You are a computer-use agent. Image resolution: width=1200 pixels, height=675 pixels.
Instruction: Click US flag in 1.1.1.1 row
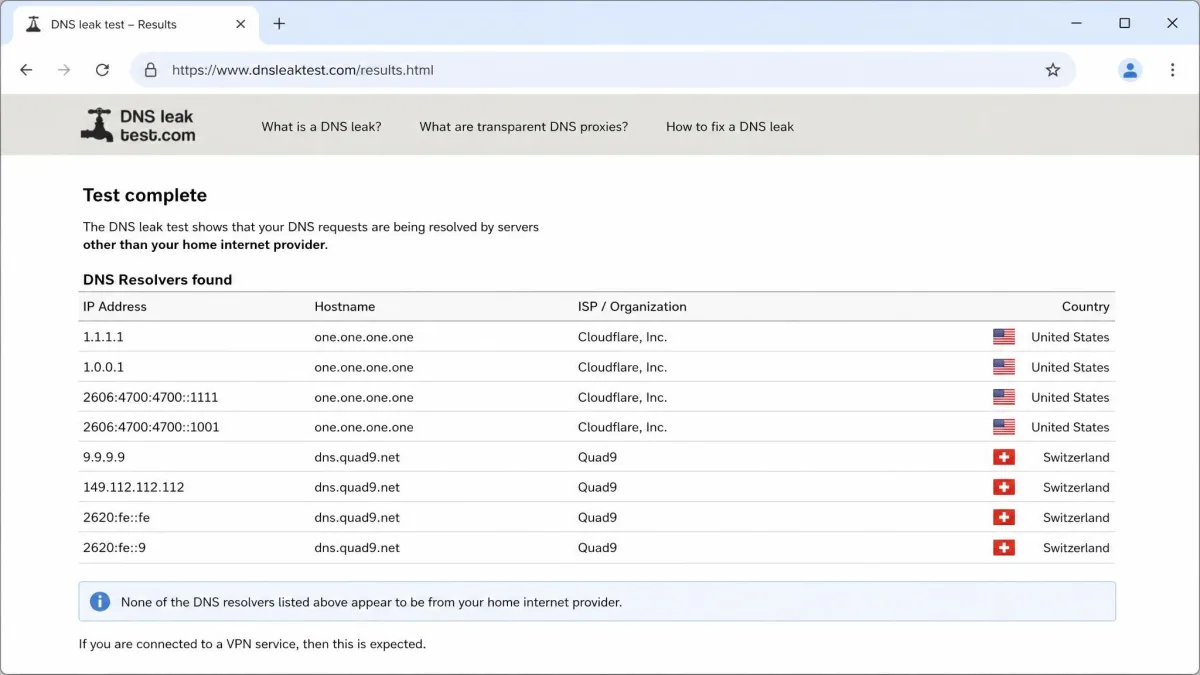coord(1004,337)
